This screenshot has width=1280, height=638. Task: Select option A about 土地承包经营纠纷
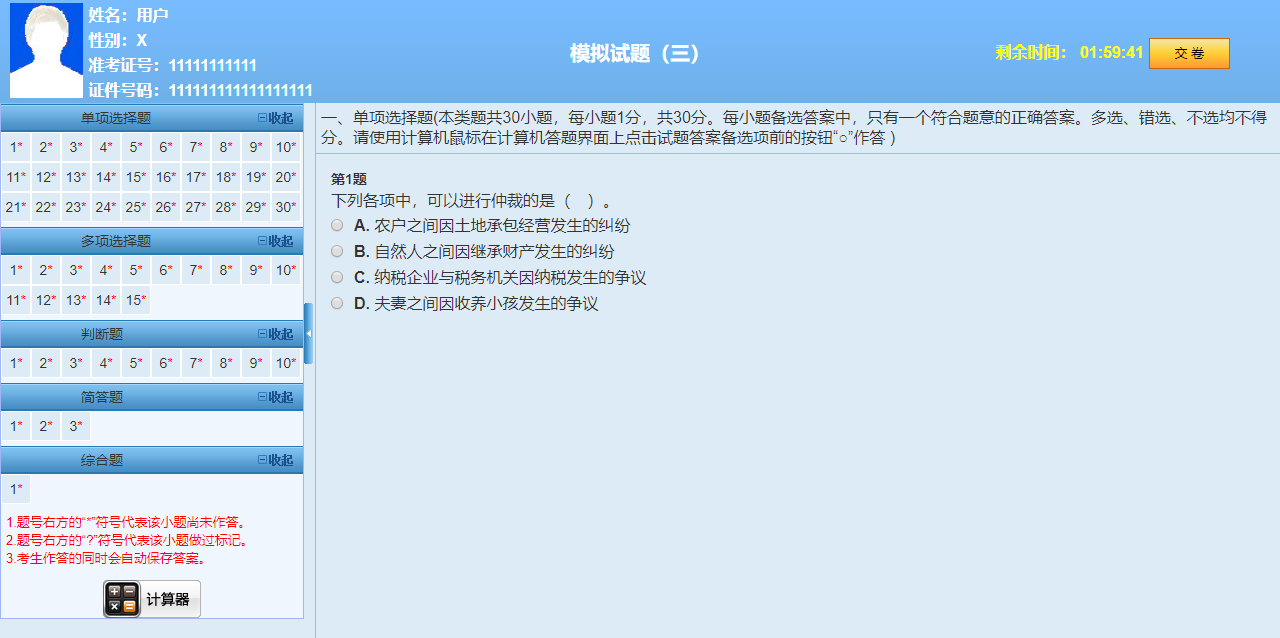pyautogui.click(x=337, y=224)
